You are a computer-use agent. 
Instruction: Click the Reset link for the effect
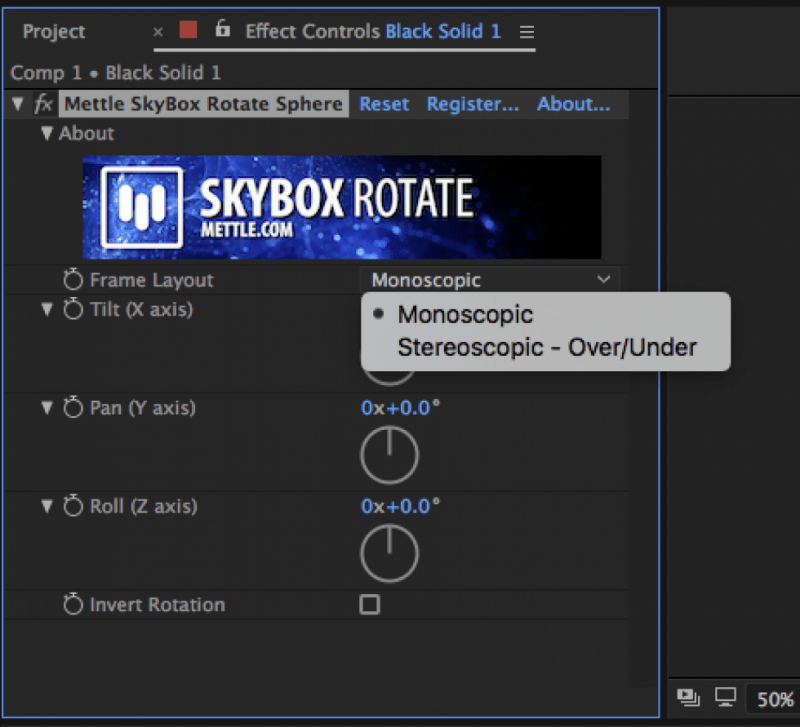click(x=384, y=105)
